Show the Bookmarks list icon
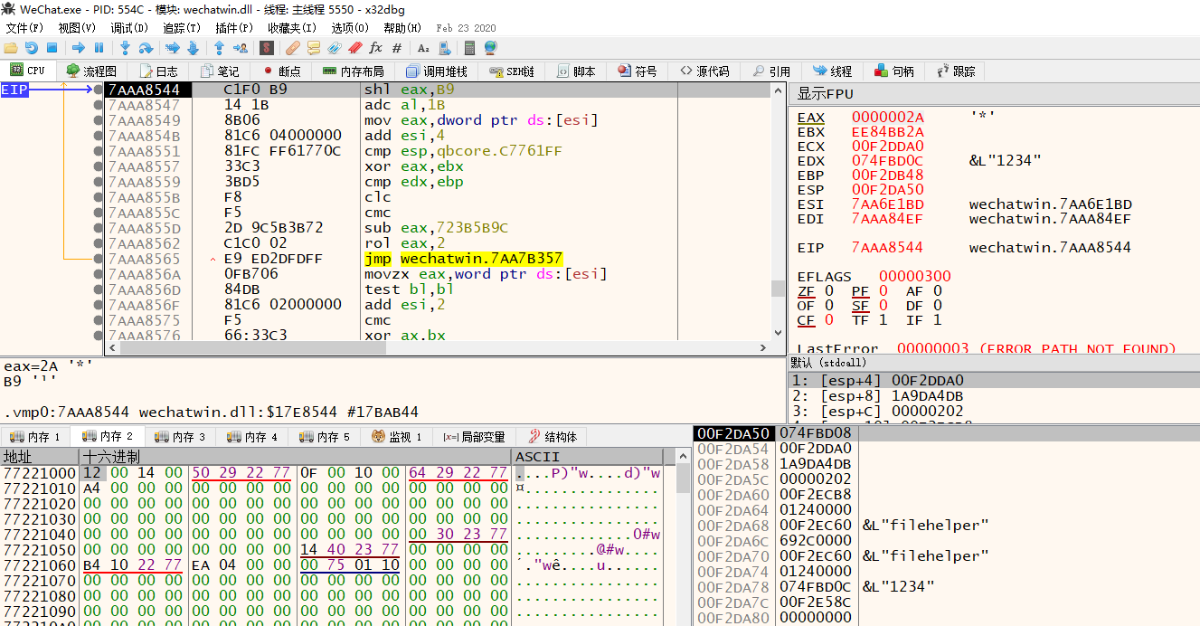Screen dimensions: 1200x626 coord(355,48)
